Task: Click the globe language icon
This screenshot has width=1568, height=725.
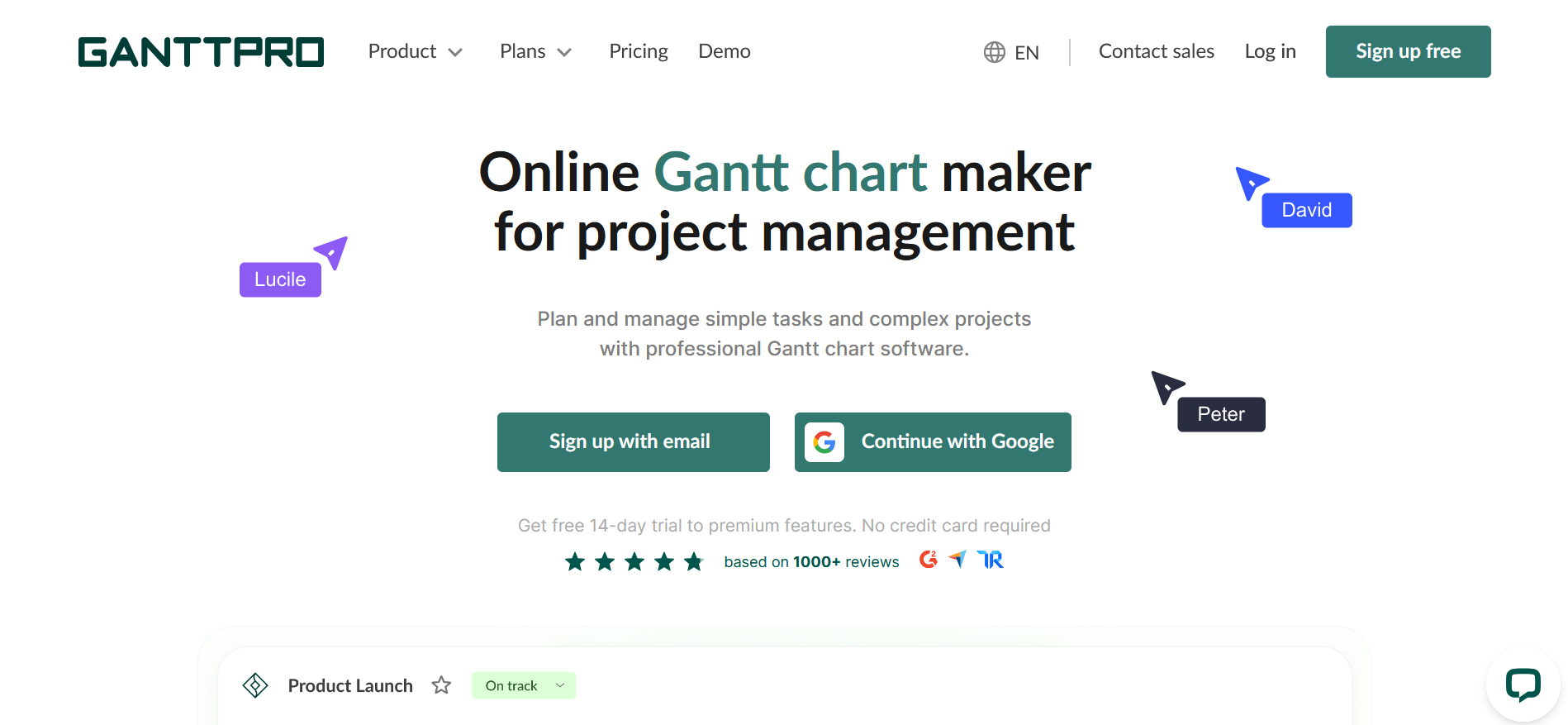Action: click(995, 52)
